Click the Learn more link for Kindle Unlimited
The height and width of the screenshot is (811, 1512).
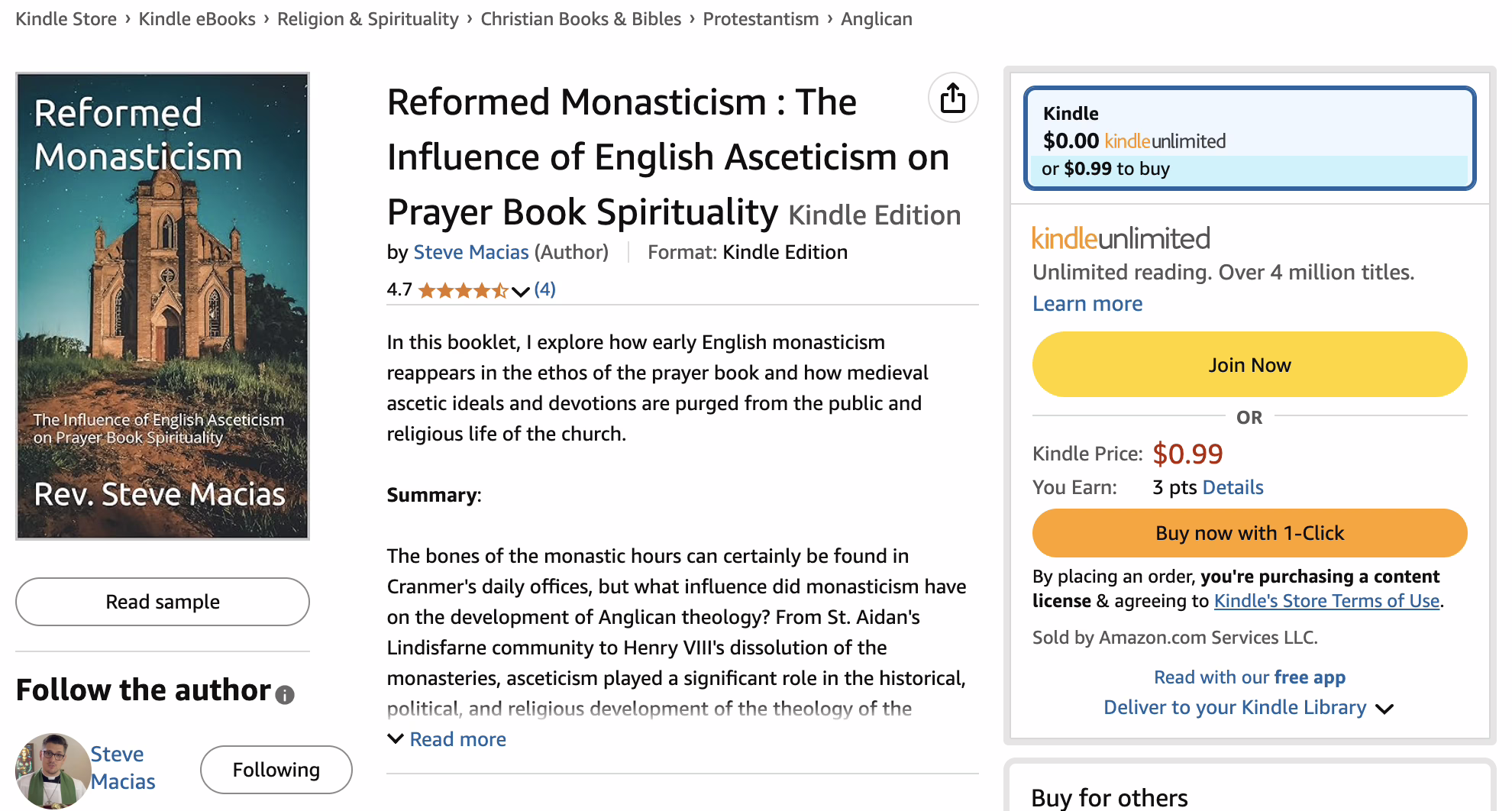pos(1087,304)
